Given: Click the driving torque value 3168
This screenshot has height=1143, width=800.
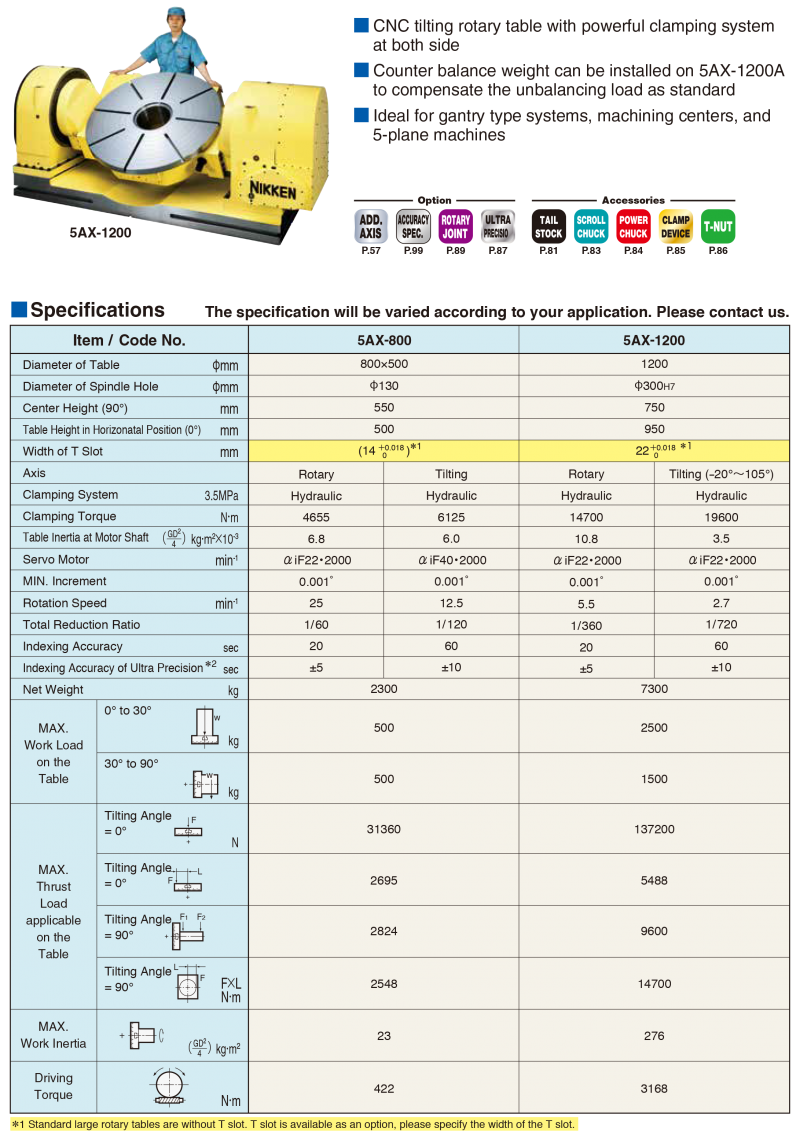Looking at the screenshot, I should click(654, 1088).
